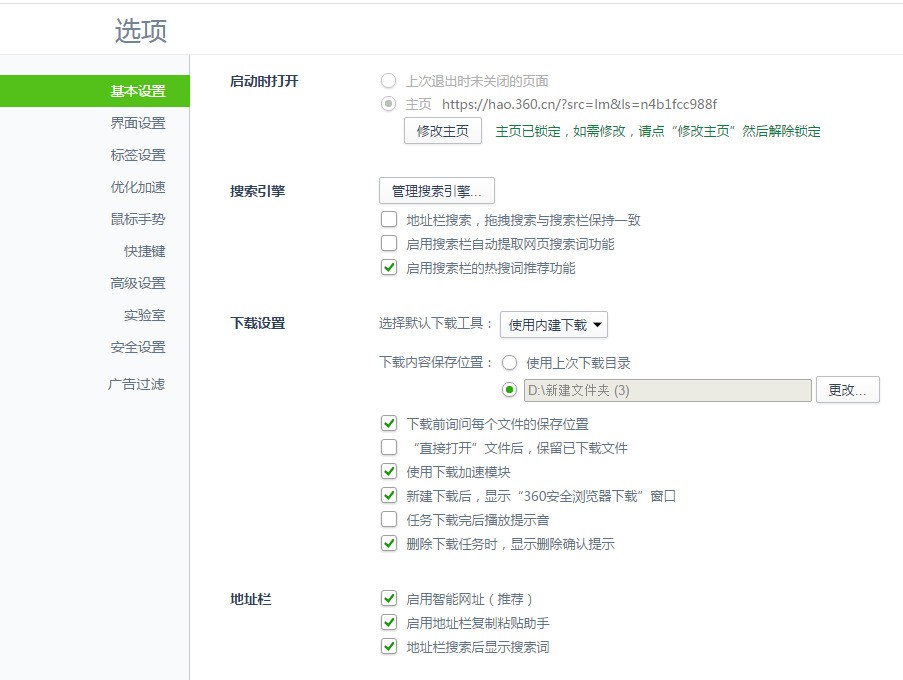Open 鼠标手势 settings category
Image resolution: width=903 pixels, height=680 pixels.
click(137, 219)
